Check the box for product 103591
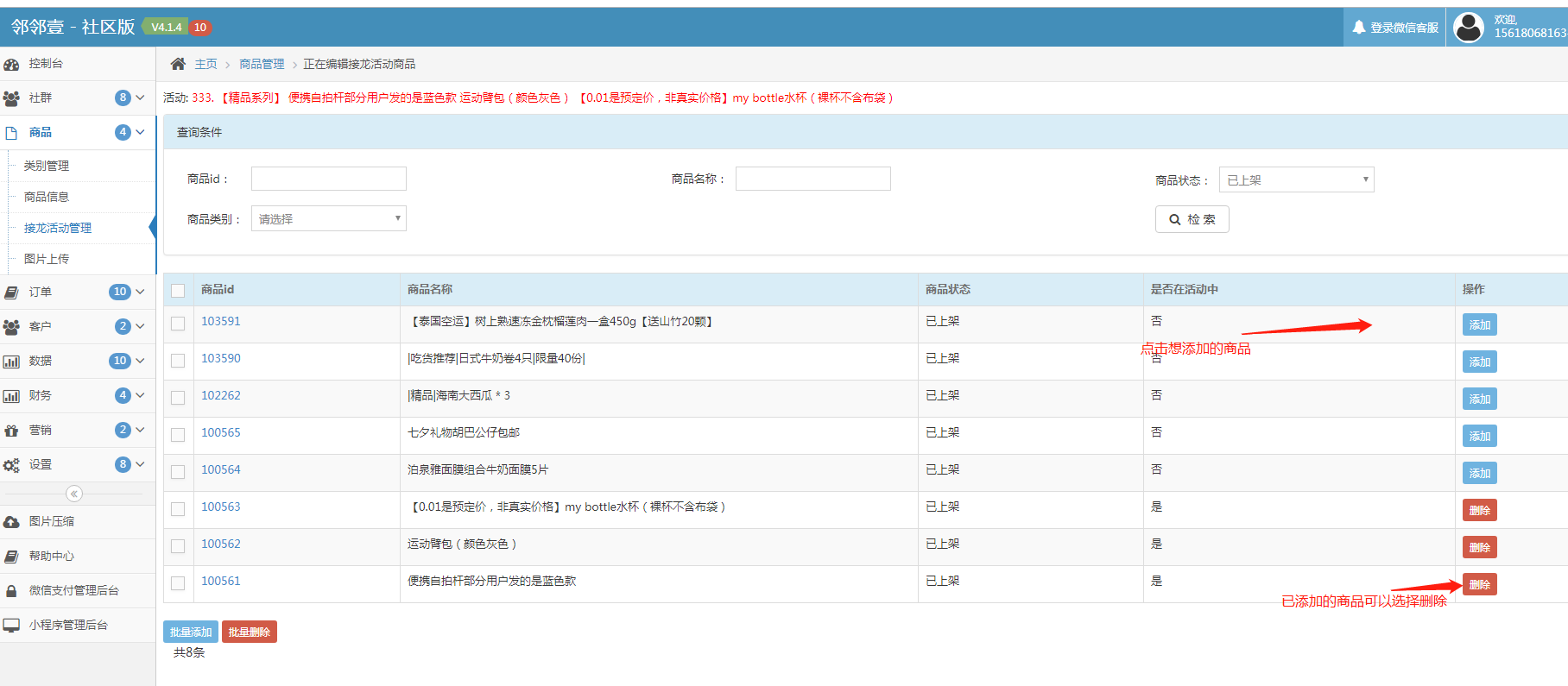Screen dimensions: 1568x686 [178, 324]
